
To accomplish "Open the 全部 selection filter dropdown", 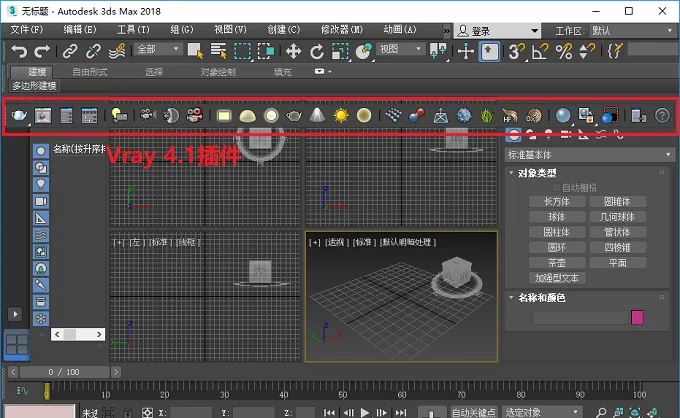I will 157,49.
